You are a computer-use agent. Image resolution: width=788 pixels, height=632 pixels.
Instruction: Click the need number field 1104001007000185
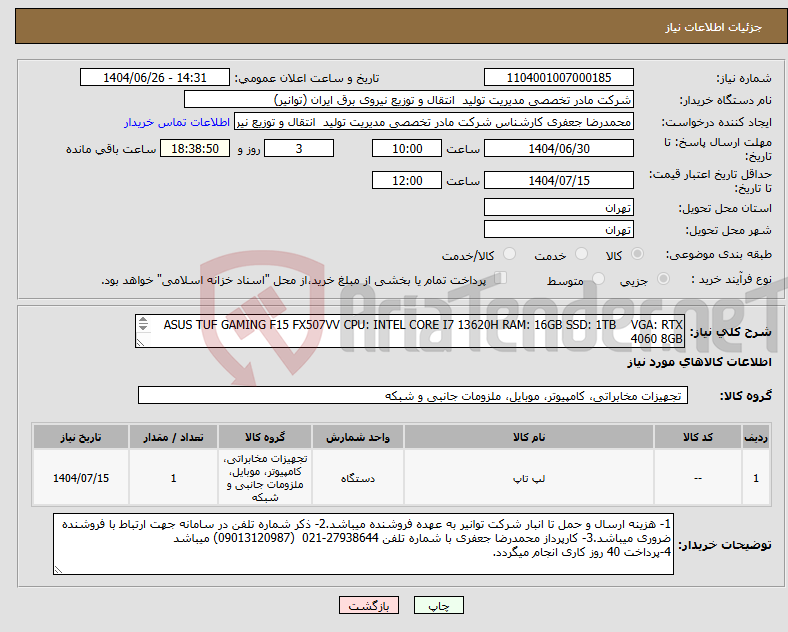559,77
